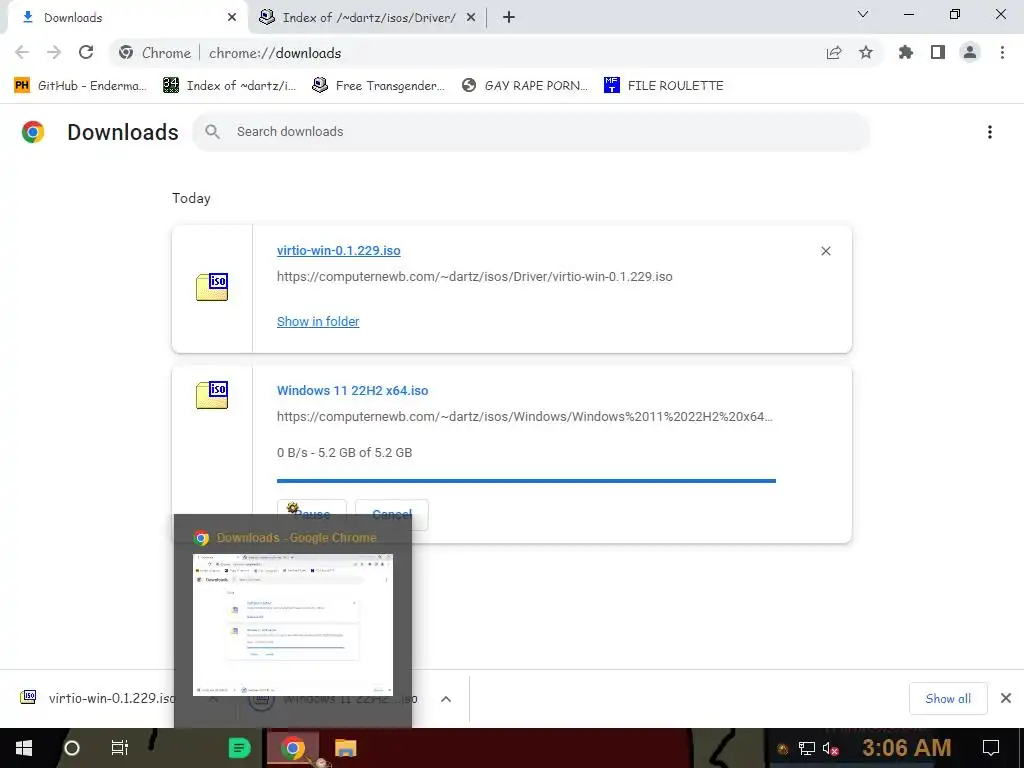The image size is (1024, 768).
Task: Click the Windows 11 download progress bar
Action: coord(526,481)
